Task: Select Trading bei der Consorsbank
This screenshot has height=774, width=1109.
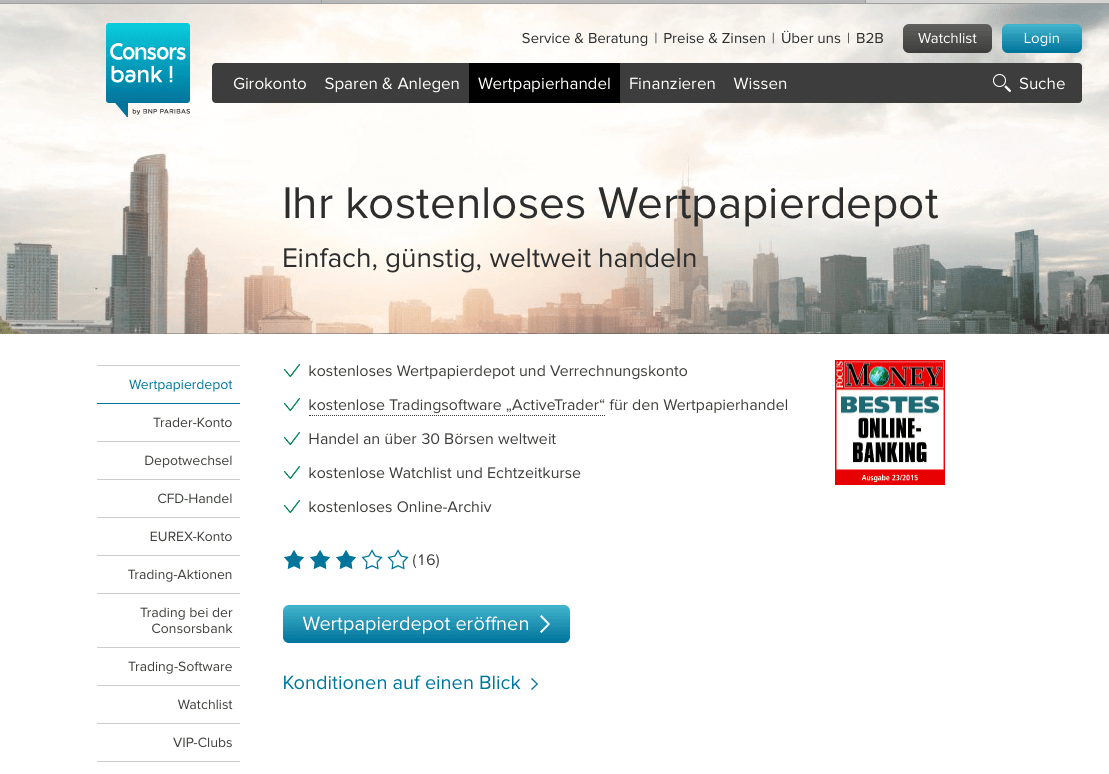Action: coord(168,620)
